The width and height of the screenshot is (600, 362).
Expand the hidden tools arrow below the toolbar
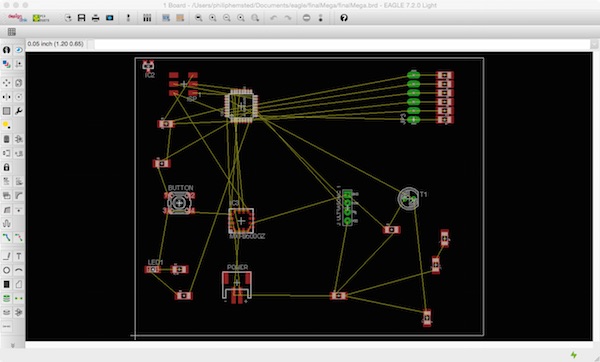[x=12, y=345]
